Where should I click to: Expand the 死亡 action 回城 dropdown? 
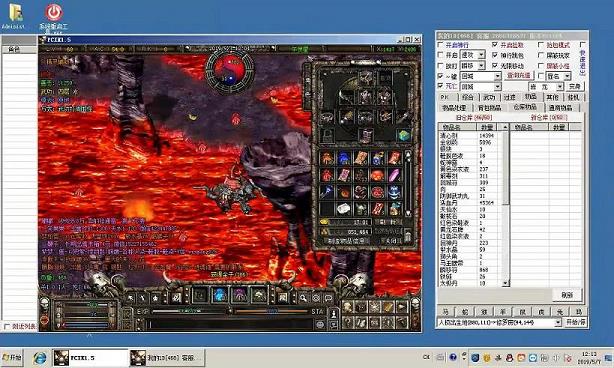(x=481, y=86)
